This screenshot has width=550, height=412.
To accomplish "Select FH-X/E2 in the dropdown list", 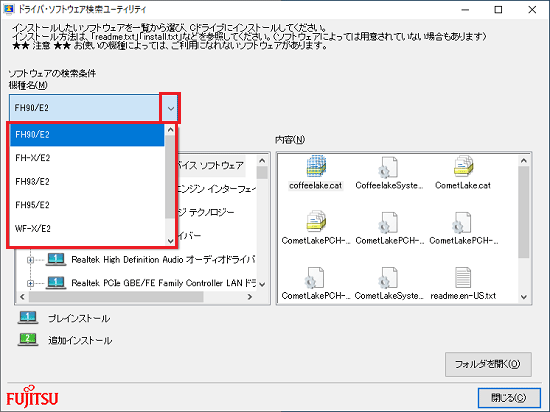I will point(87,158).
